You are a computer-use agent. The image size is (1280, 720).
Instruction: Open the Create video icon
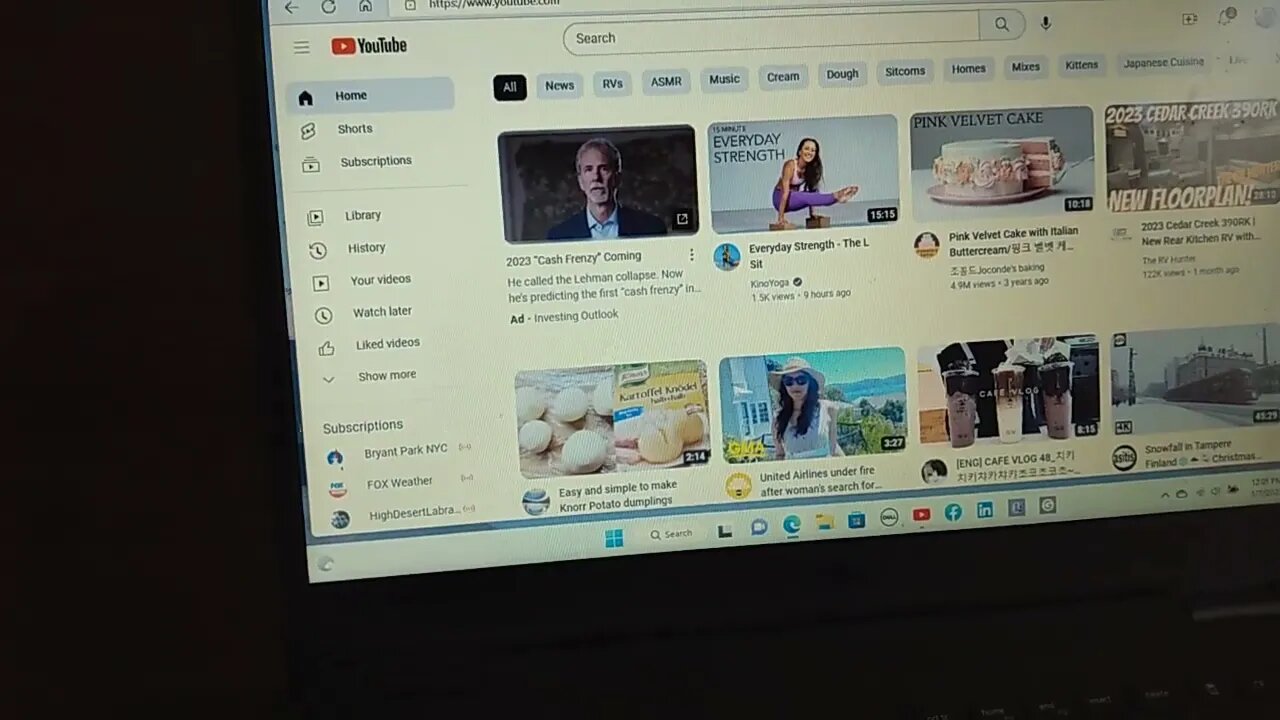tap(1189, 19)
